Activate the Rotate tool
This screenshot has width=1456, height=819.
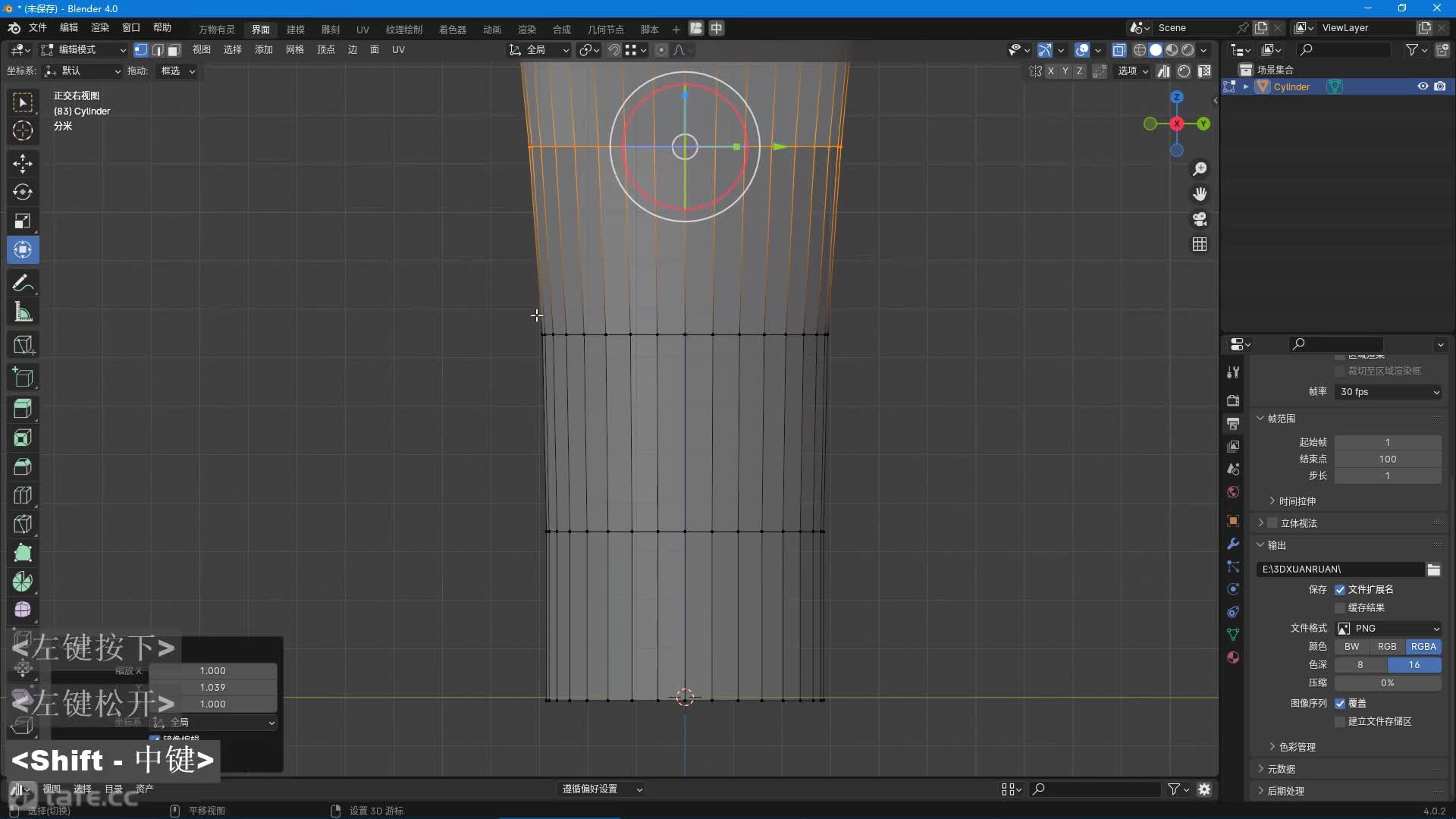click(23, 192)
